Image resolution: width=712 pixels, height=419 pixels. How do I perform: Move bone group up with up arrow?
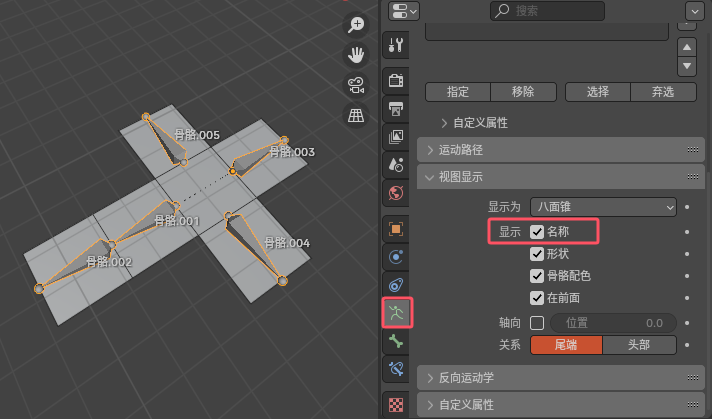point(687,47)
